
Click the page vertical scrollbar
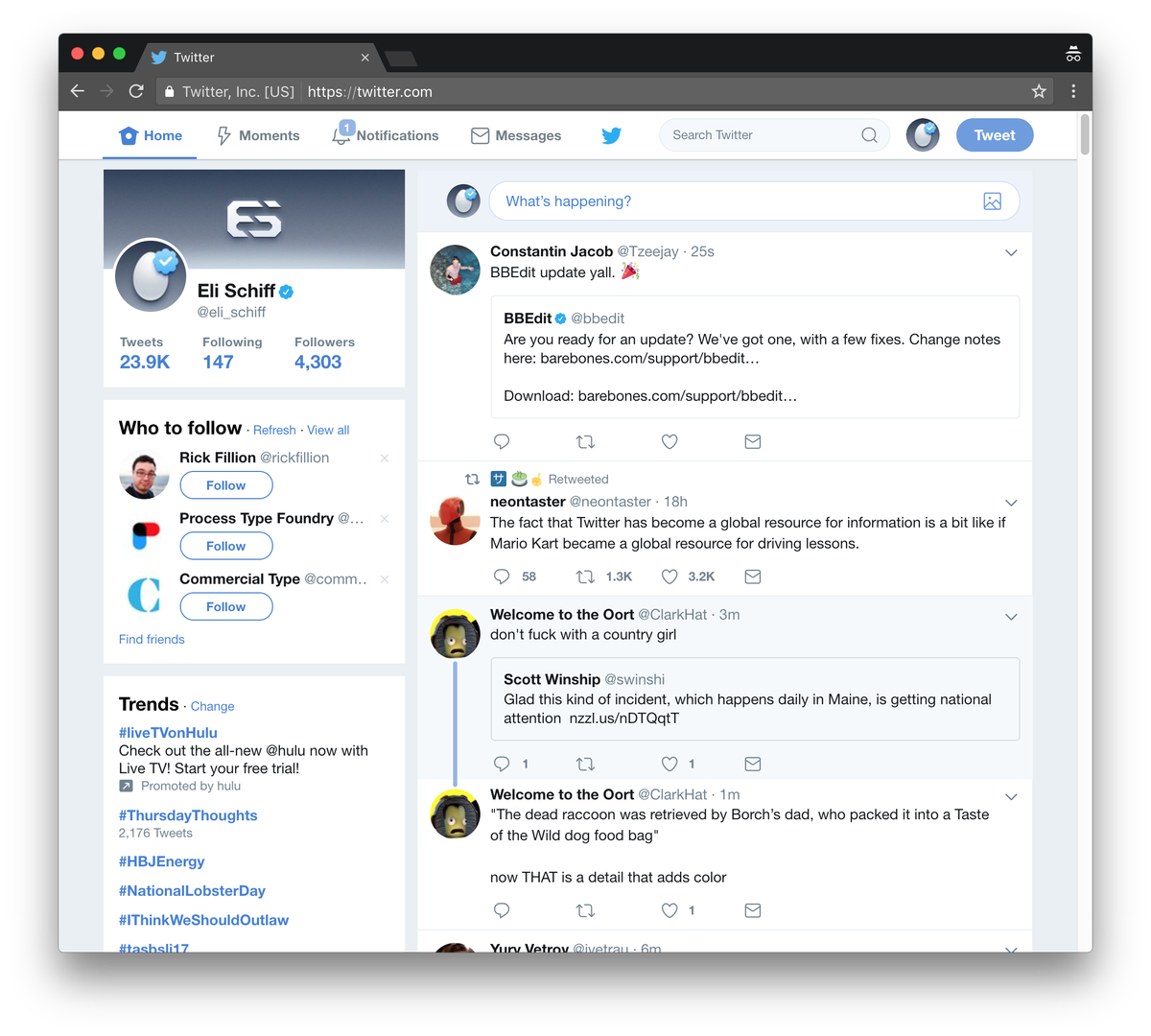1085,134
